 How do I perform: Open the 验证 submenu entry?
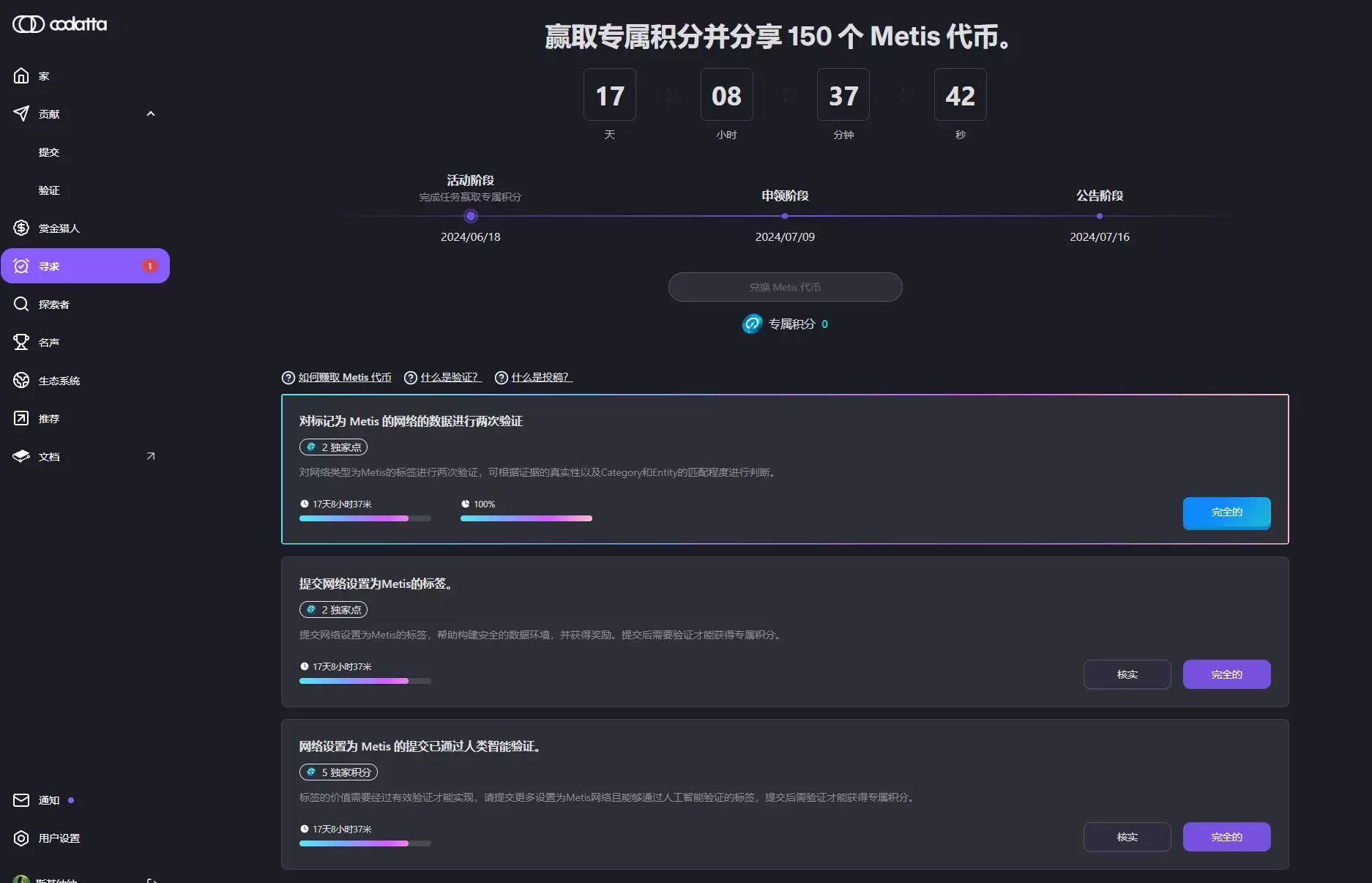(48, 190)
